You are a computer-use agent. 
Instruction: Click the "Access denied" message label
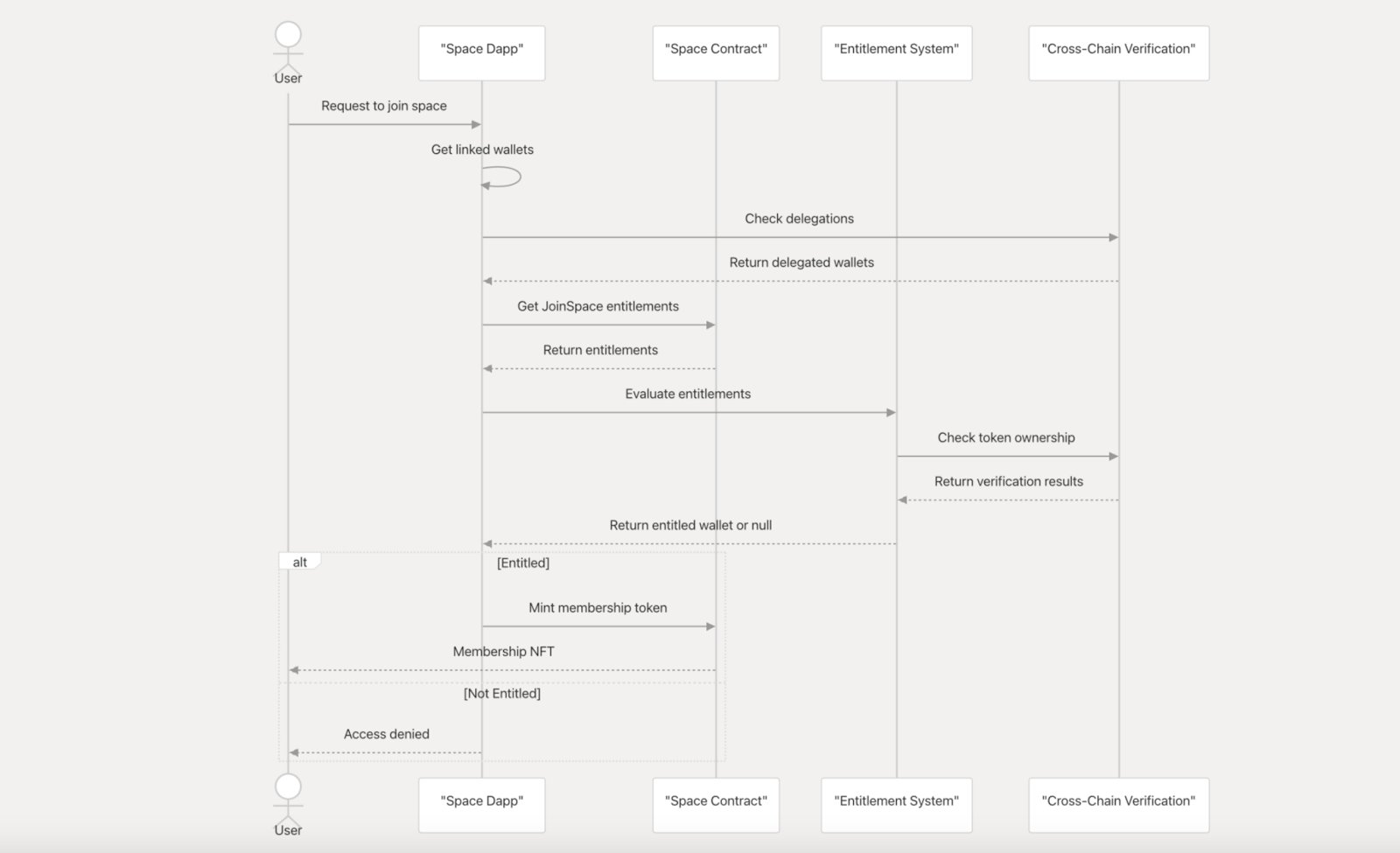(387, 734)
